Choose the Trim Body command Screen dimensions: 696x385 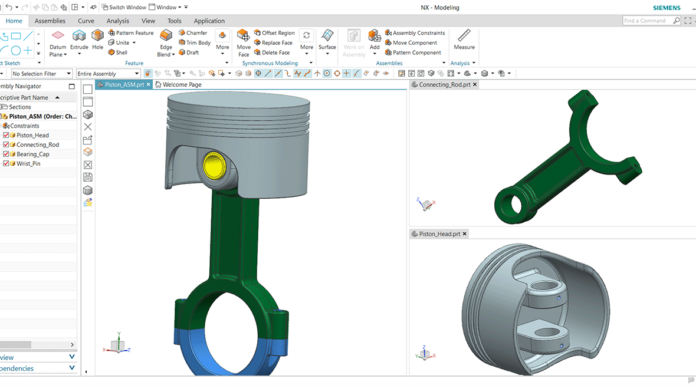(194, 43)
